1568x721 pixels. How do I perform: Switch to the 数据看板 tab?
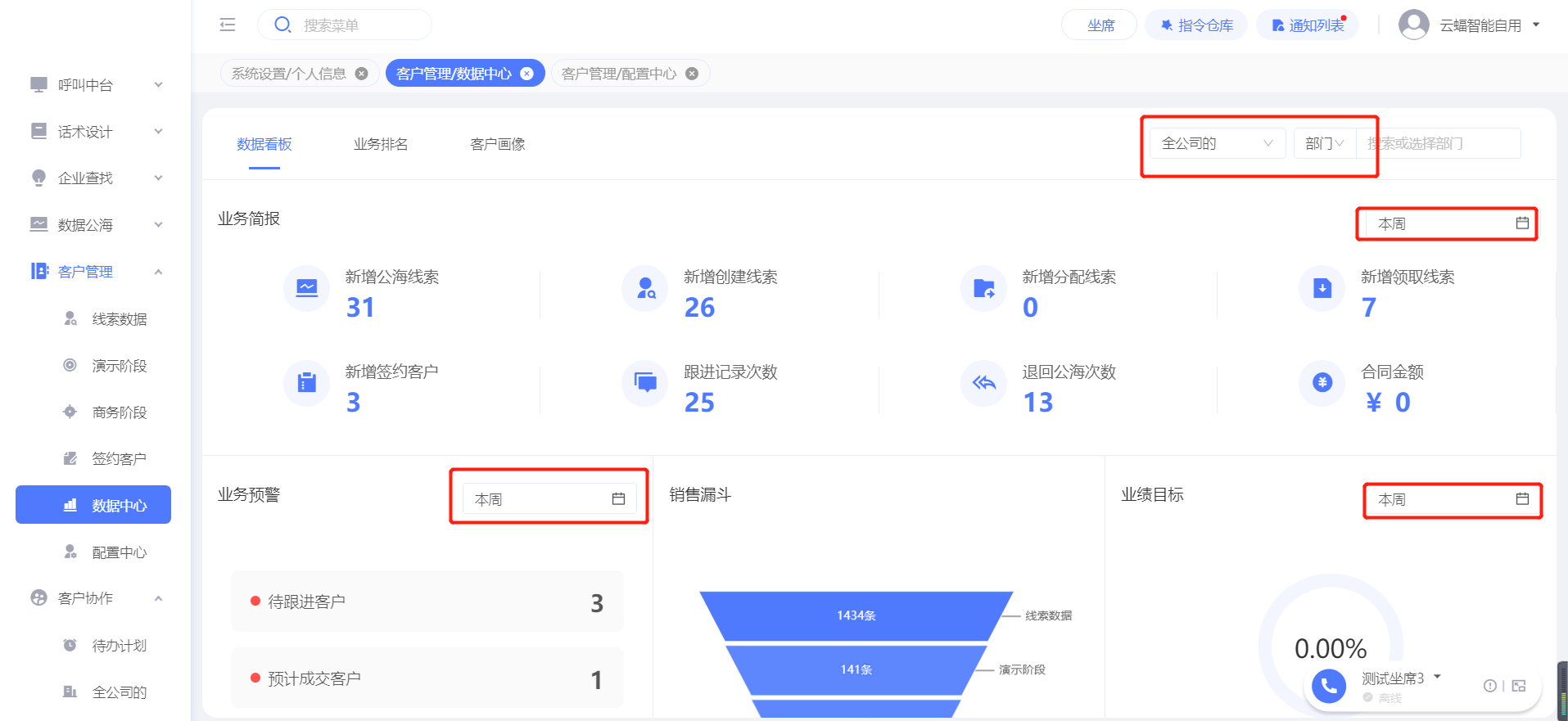pyautogui.click(x=264, y=144)
